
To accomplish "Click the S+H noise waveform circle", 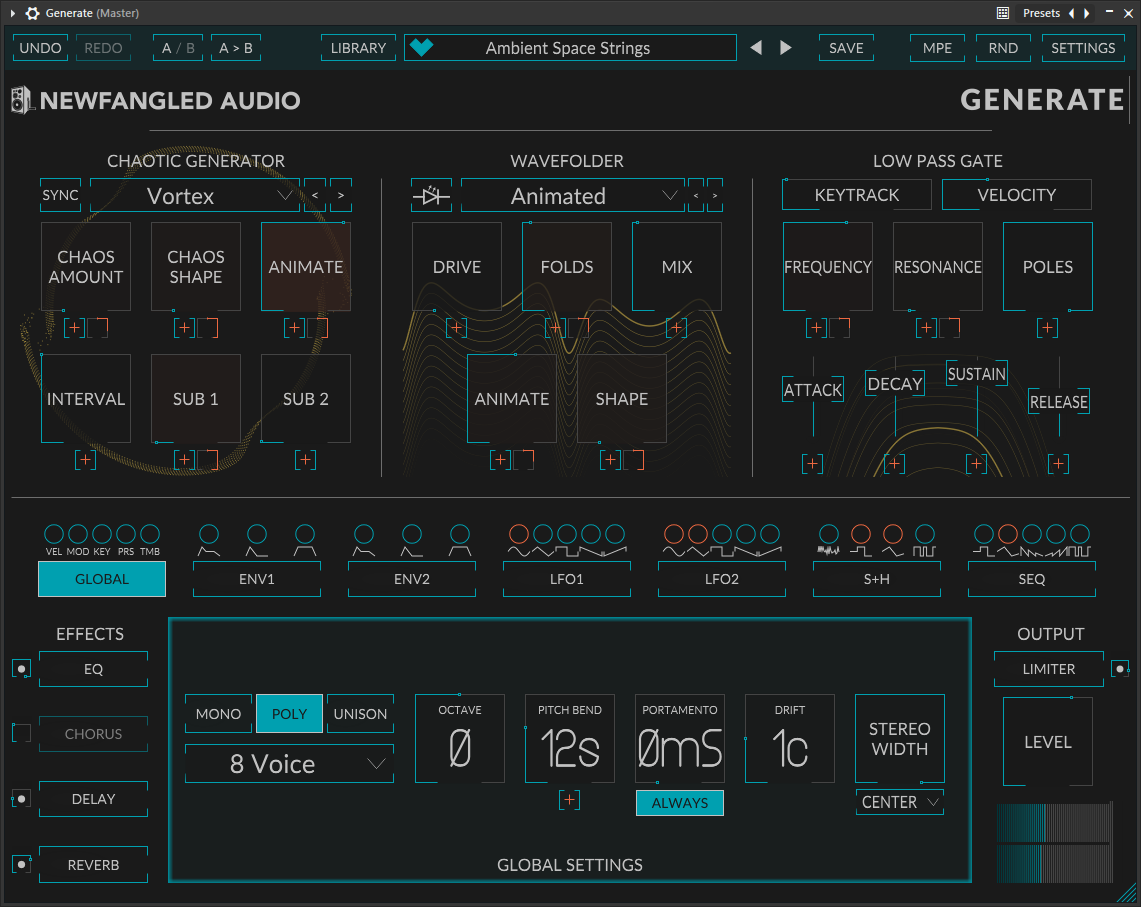I will click(828, 534).
